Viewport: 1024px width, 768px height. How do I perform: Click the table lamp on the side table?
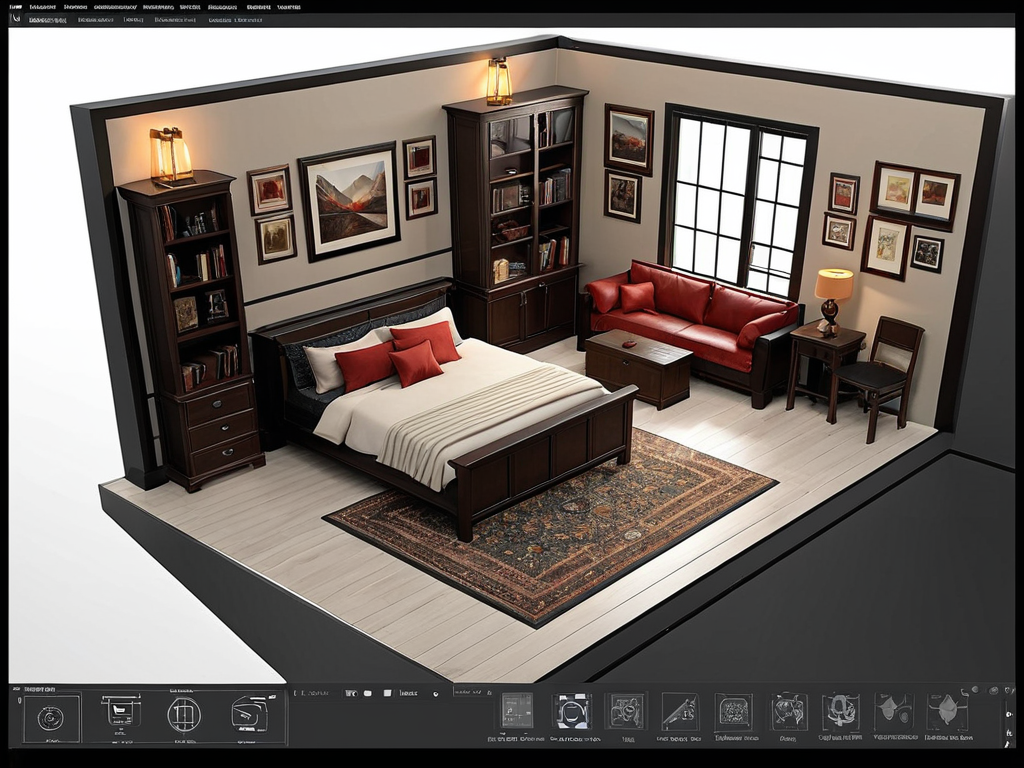832,297
